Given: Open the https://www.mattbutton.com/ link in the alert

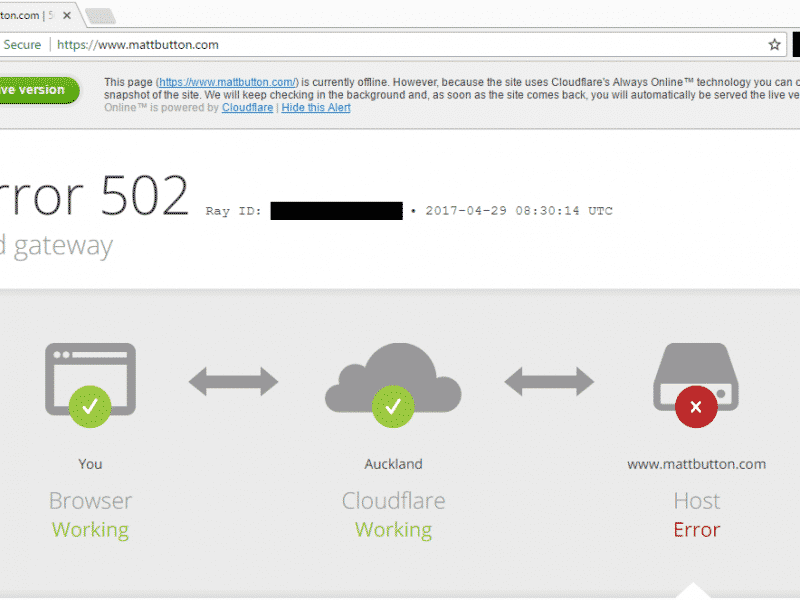Looking at the screenshot, I should [228, 82].
